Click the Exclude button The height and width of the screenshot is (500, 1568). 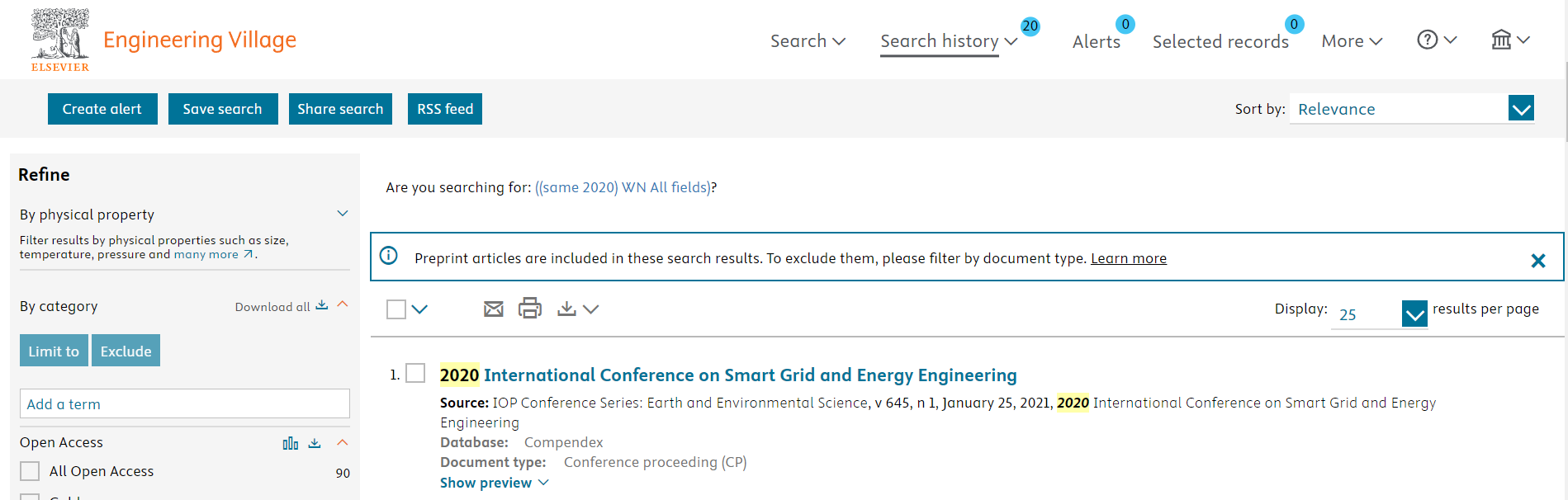[126, 351]
